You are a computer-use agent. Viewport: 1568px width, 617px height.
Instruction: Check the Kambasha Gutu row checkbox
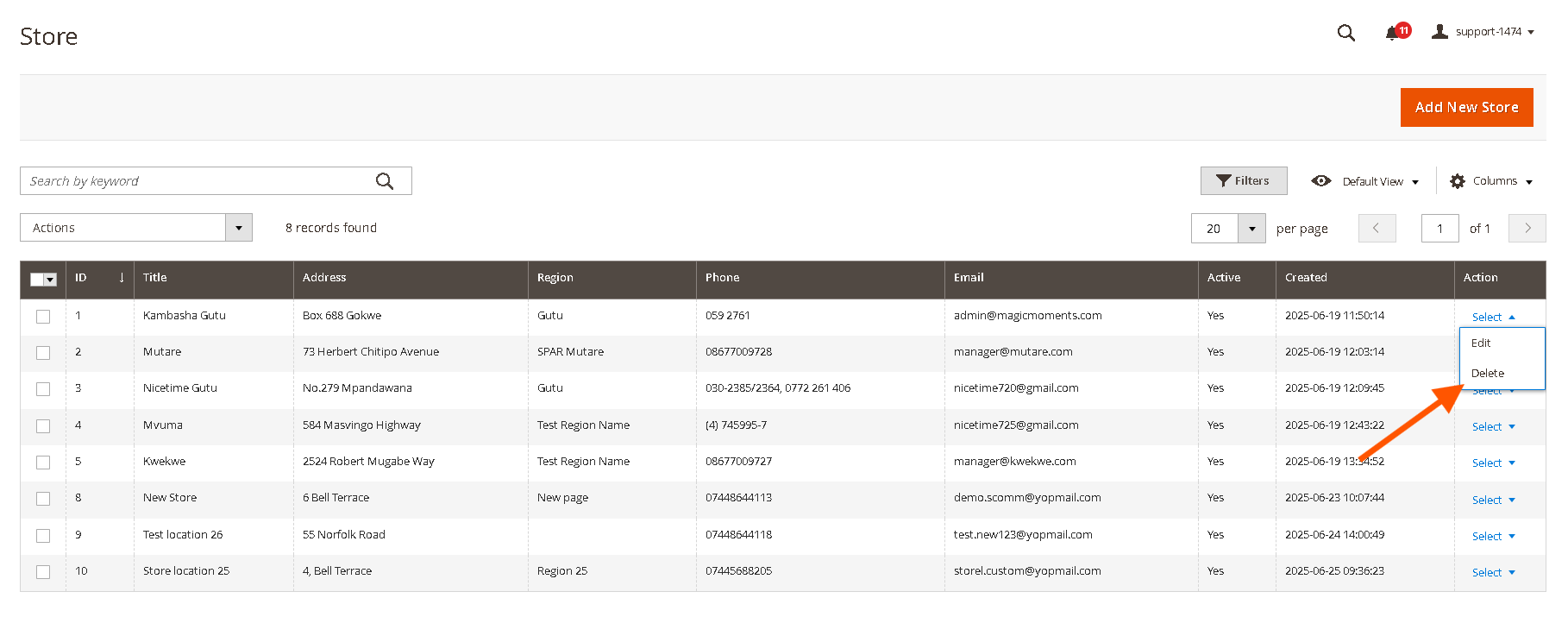click(43, 317)
